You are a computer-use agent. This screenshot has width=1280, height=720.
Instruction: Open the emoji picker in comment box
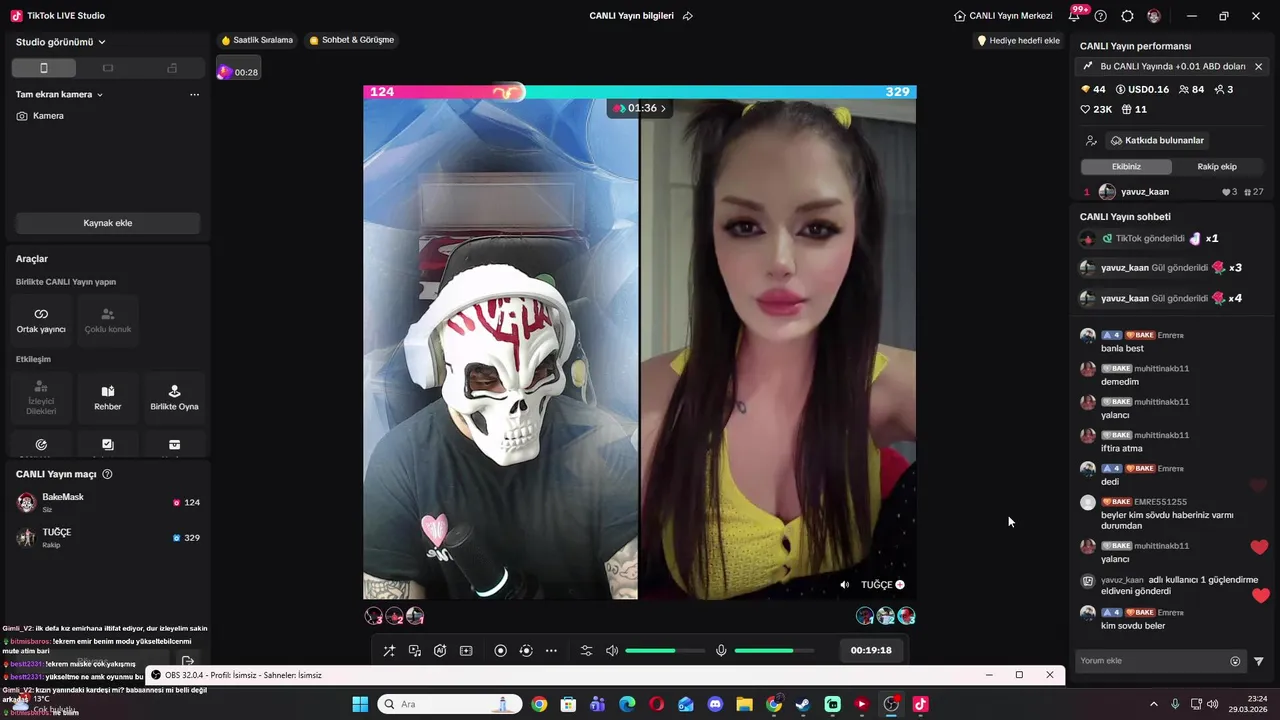pyautogui.click(x=1235, y=661)
